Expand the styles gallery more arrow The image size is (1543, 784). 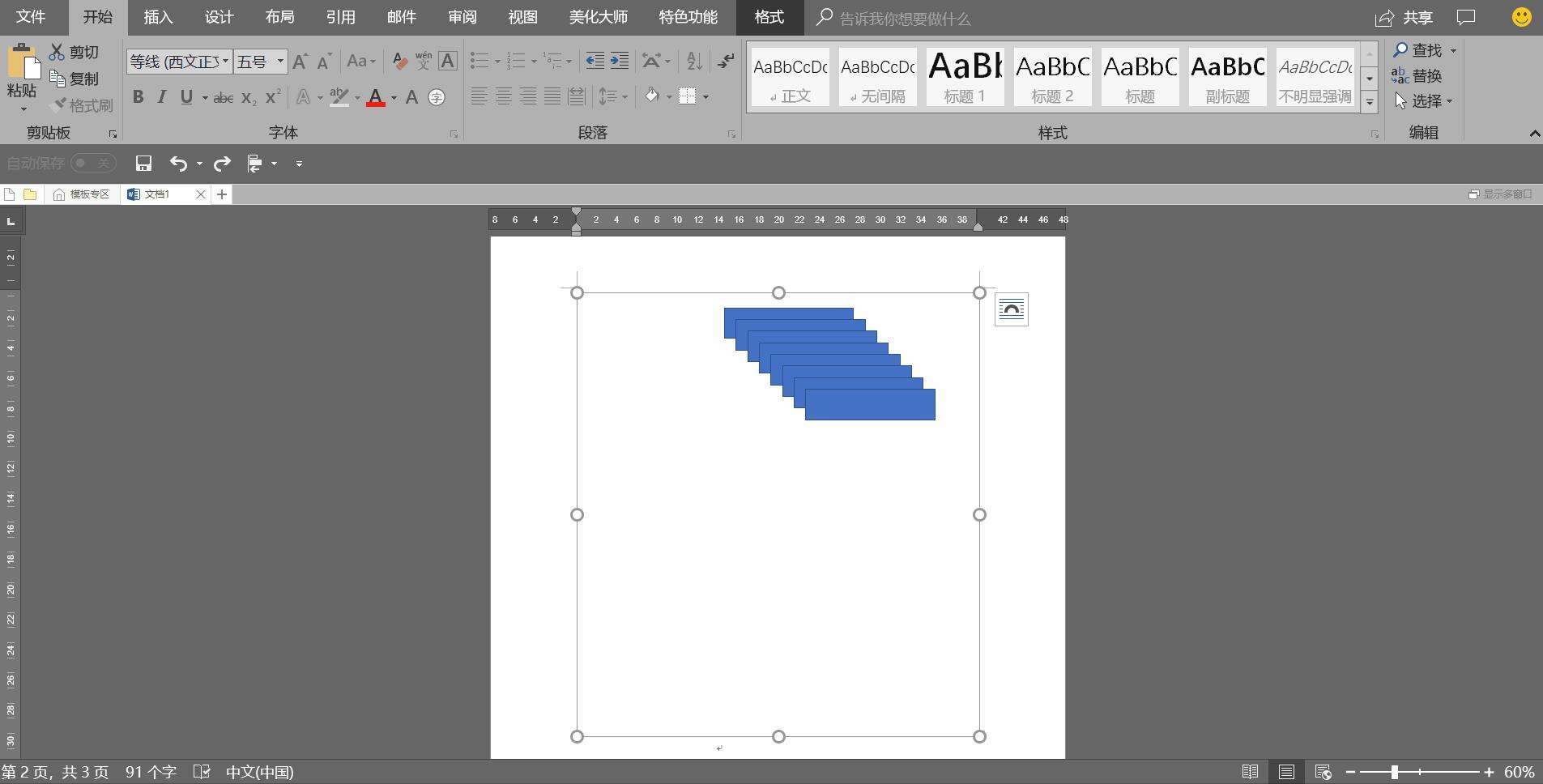pos(1369,102)
